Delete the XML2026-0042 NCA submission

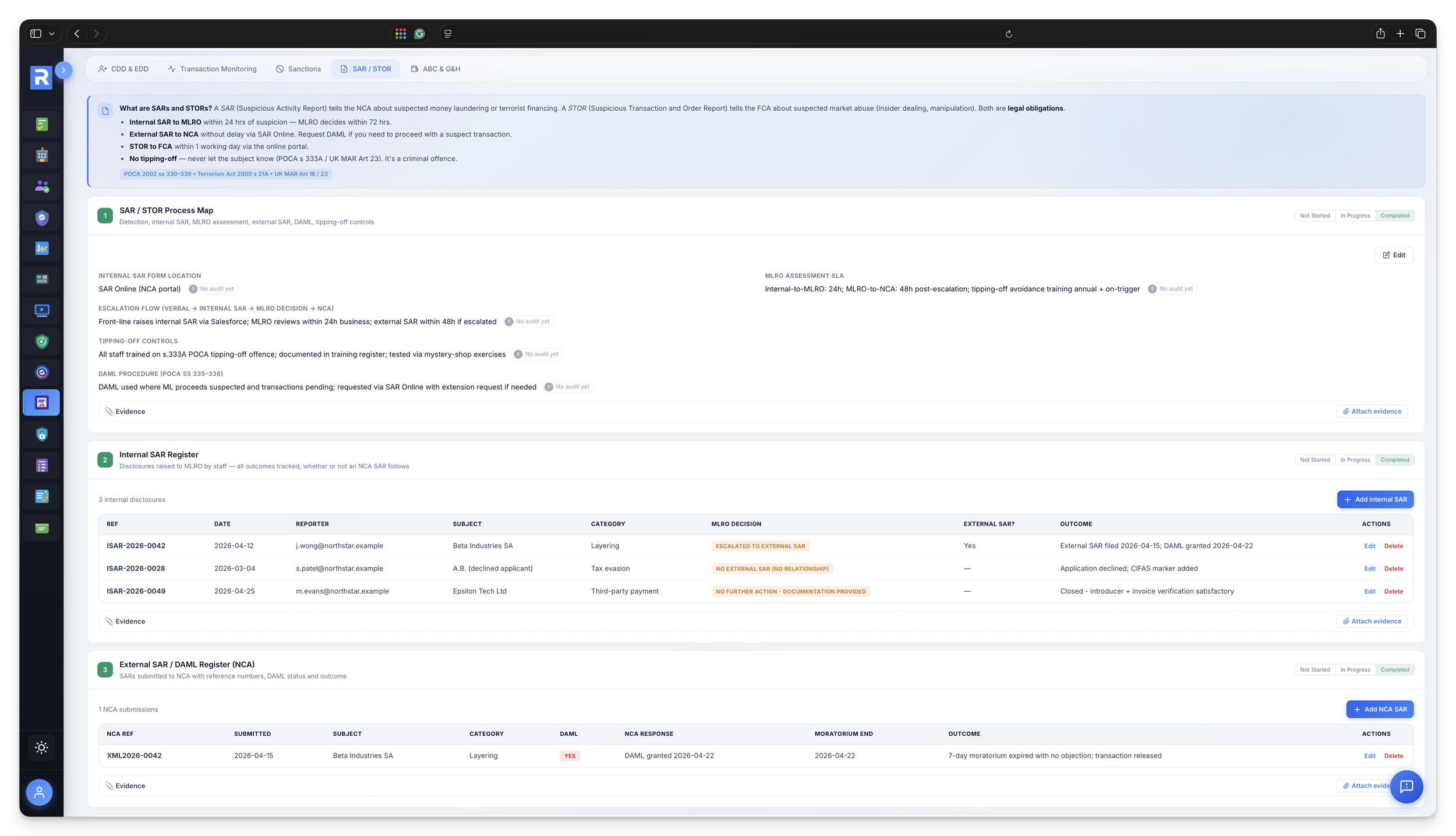click(1393, 756)
